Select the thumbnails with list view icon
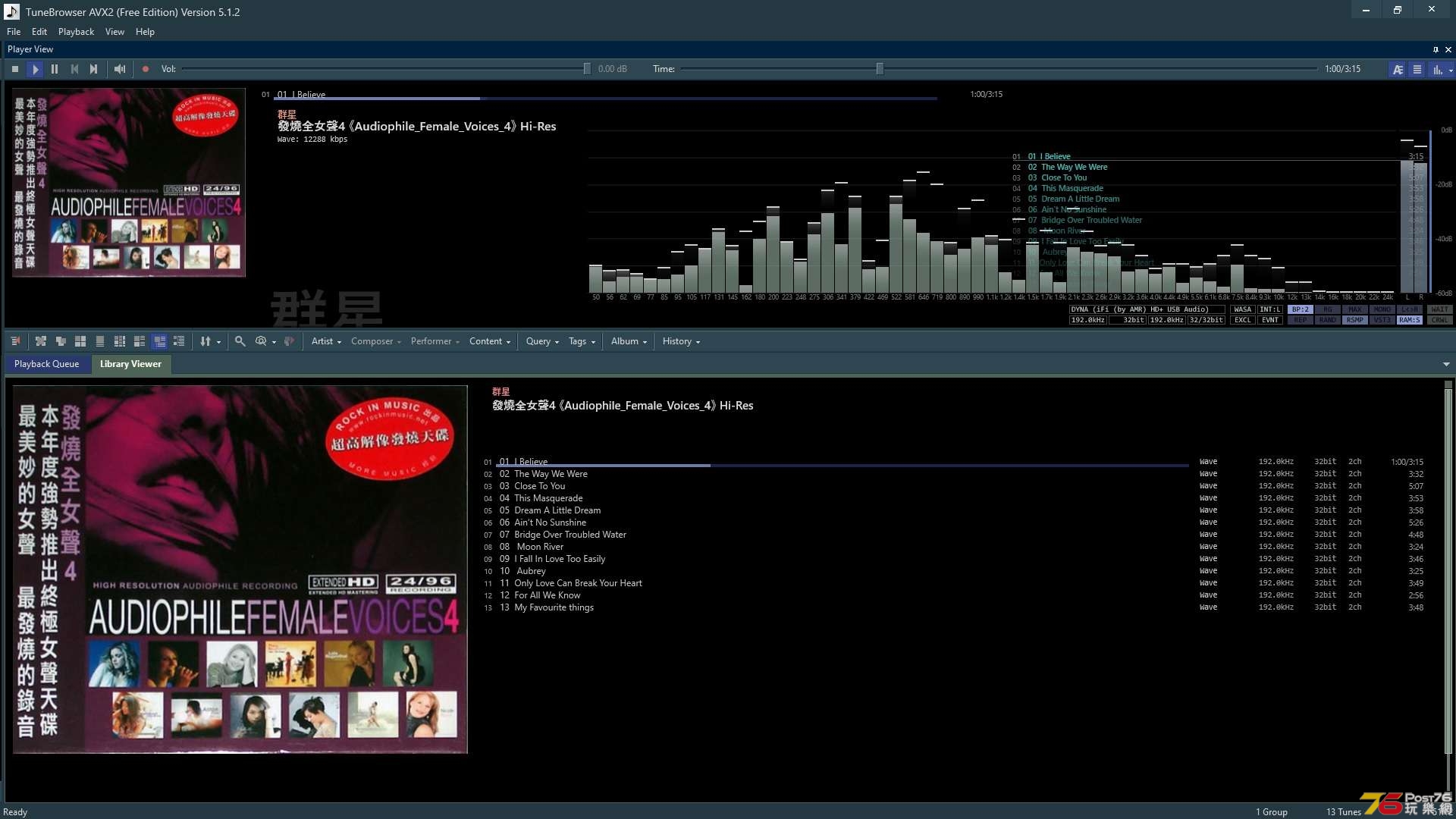This screenshot has width=1456, height=819. point(140,341)
